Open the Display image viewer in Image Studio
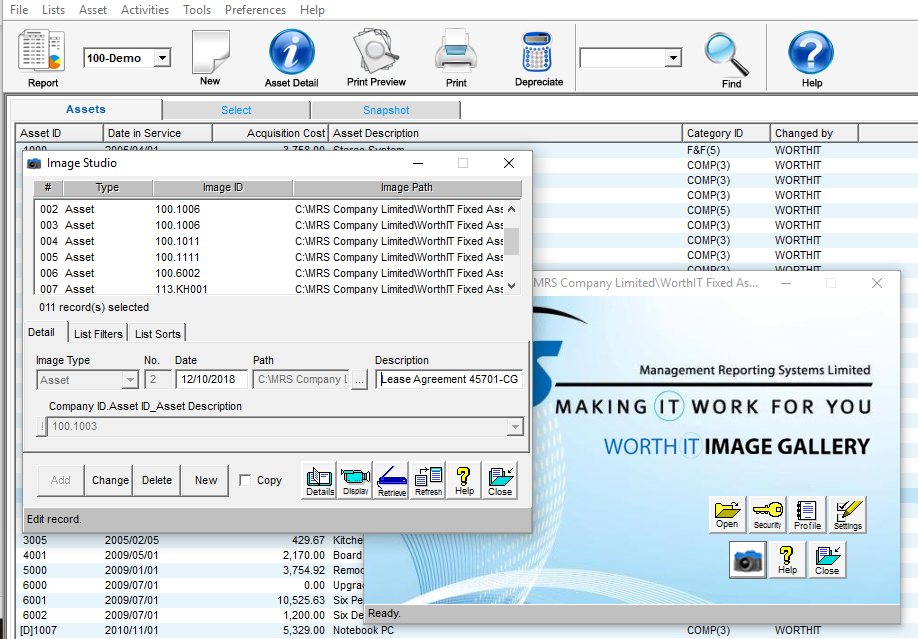Viewport: 918px width, 639px height. [355, 480]
